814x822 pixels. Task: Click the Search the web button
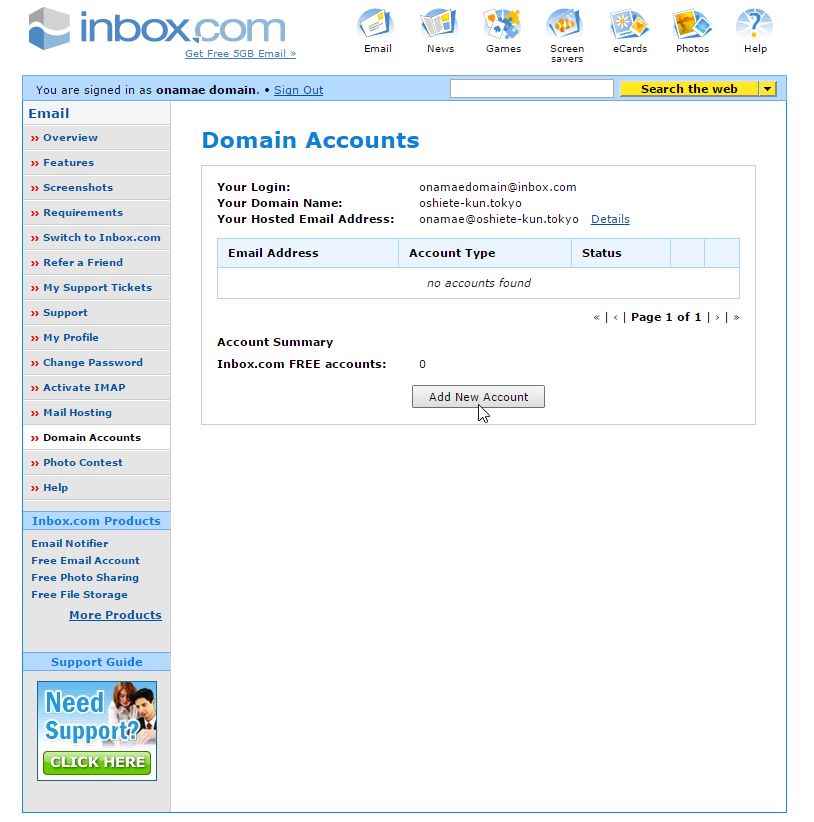689,89
